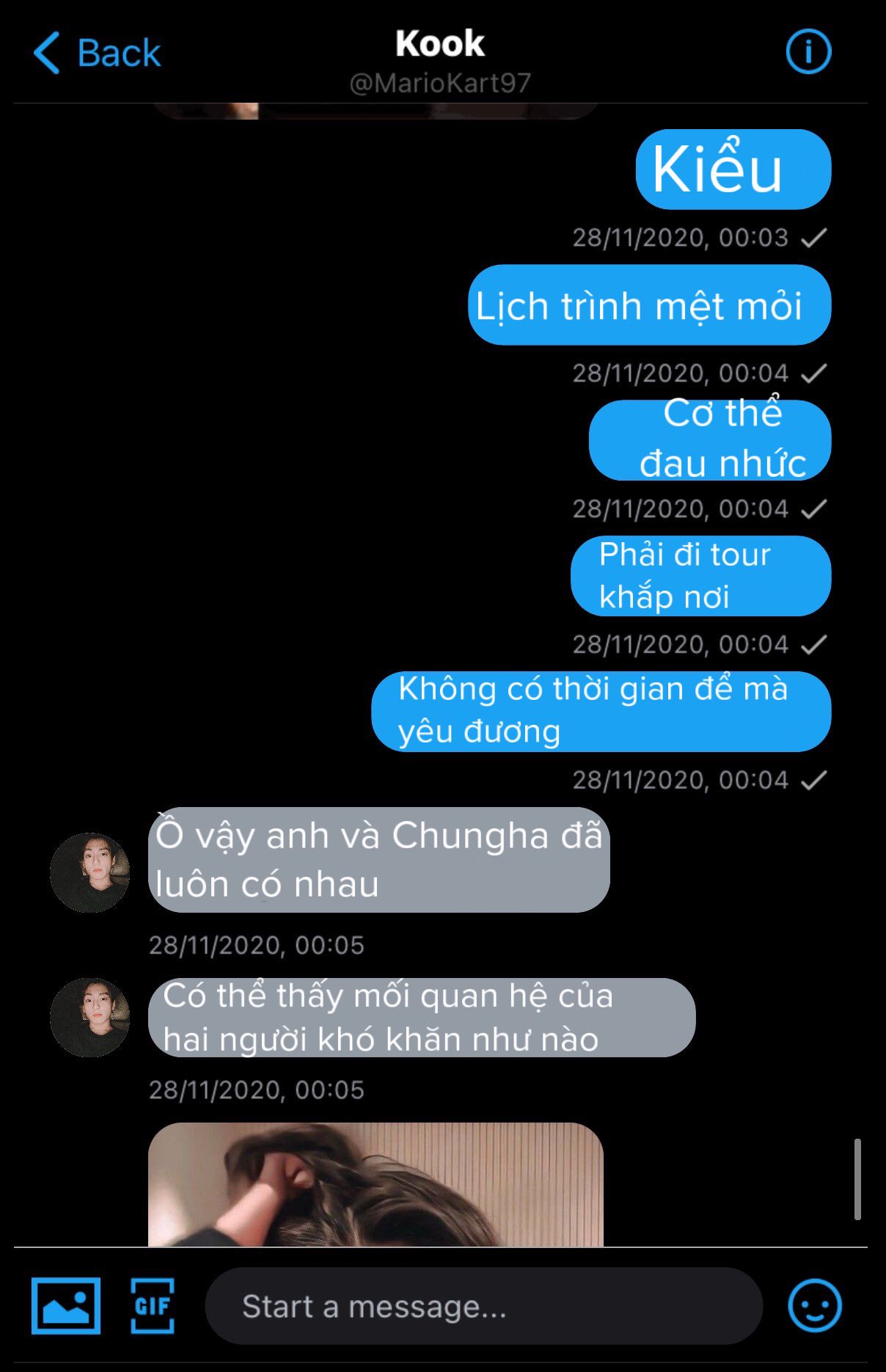Open the photo attachment icon
This screenshot has height=1372, width=886.
click(x=66, y=1306)
